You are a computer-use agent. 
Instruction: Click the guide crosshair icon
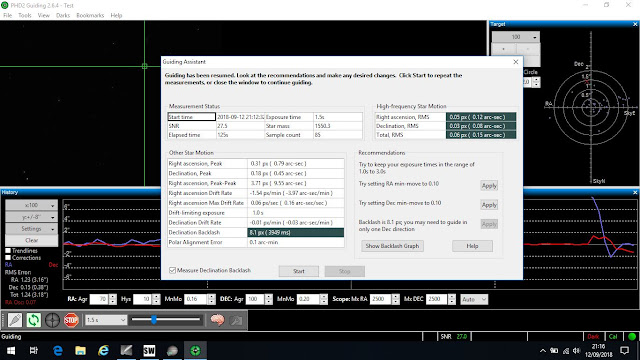pyautogui.click(x=52, y=320)
